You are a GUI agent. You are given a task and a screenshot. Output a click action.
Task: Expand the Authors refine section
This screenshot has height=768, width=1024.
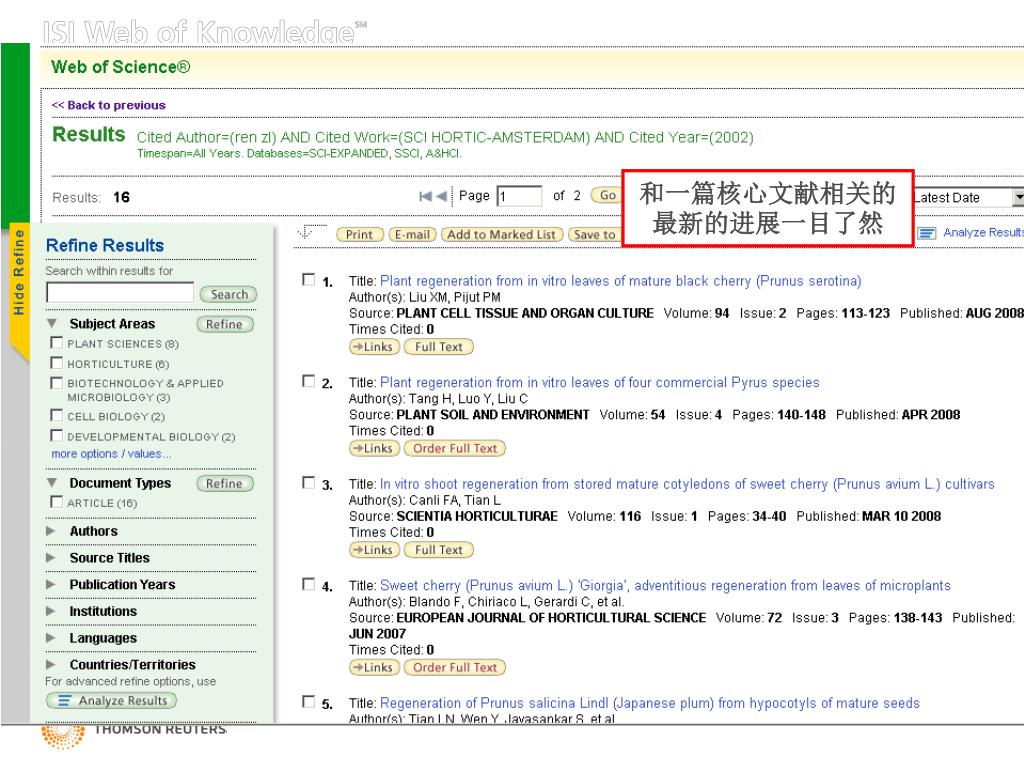tap(51, 531)
